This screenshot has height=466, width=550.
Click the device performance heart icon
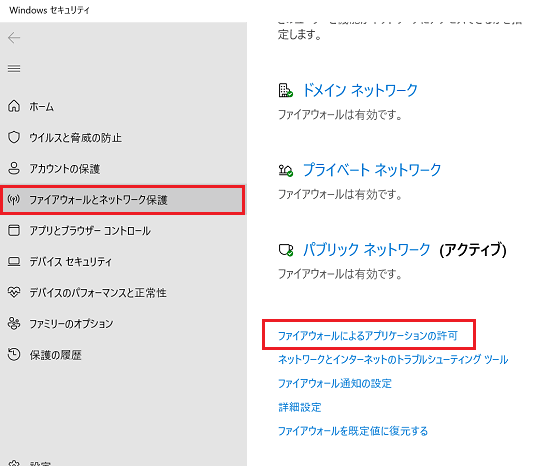[14, 292]
